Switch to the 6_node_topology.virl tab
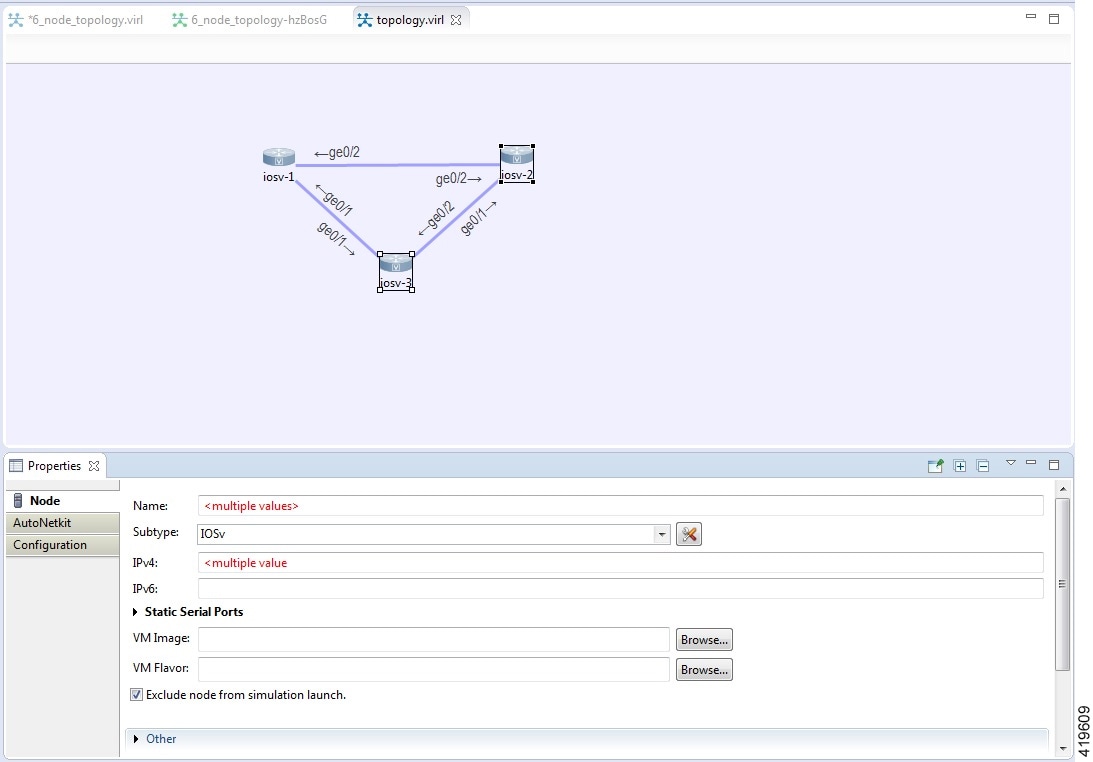The image size is (1093, 762). tap(77, 20)
